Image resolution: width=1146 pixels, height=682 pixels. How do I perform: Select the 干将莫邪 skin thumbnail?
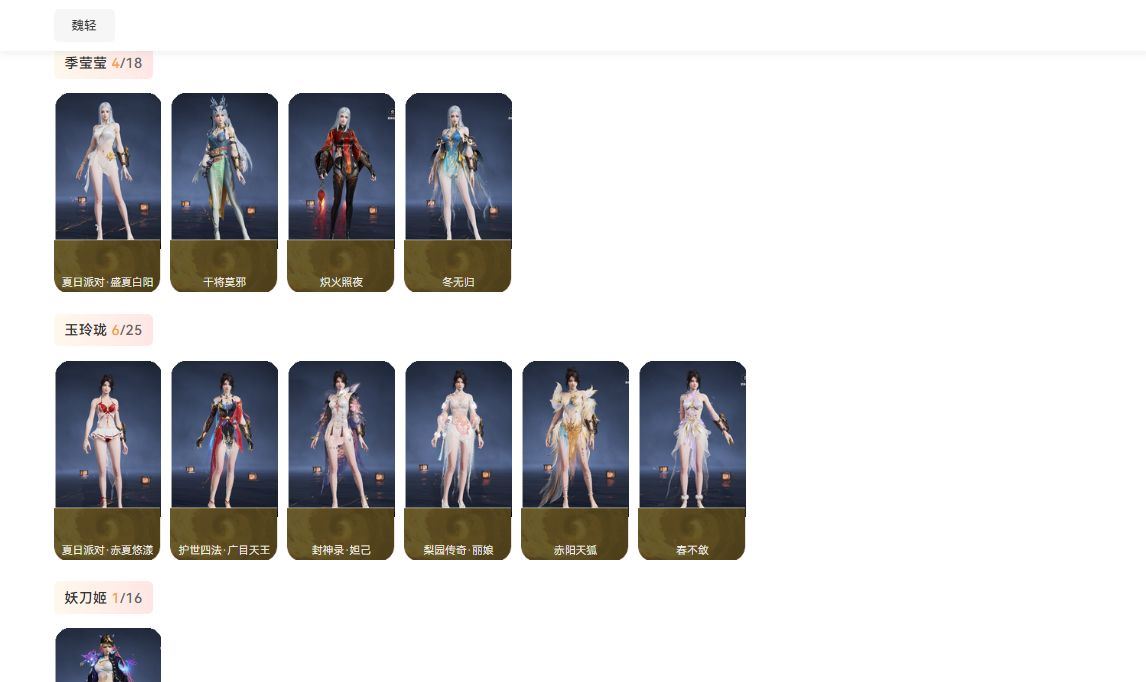(224, 192)
